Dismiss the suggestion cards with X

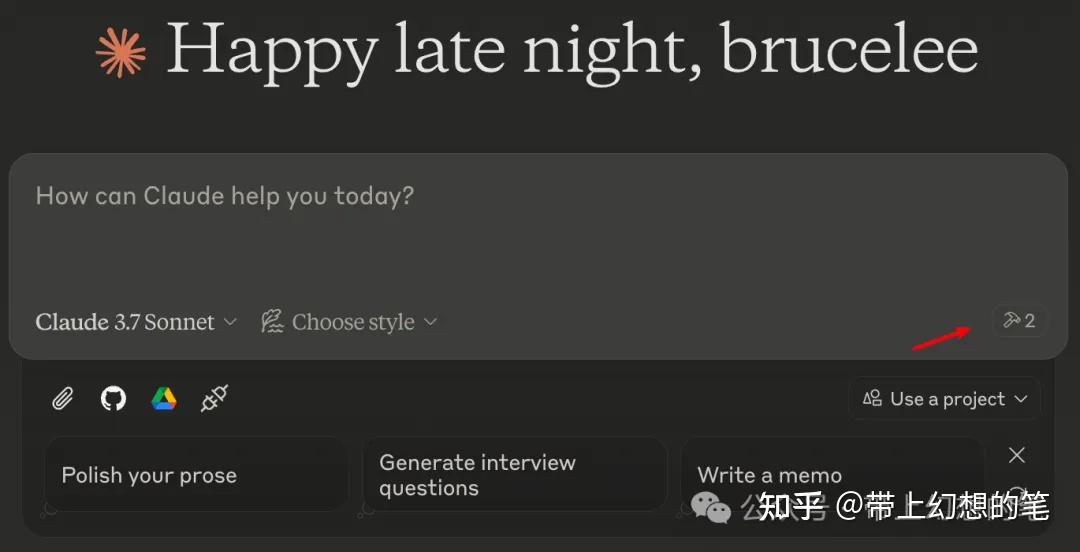(x=1017, y=456)
